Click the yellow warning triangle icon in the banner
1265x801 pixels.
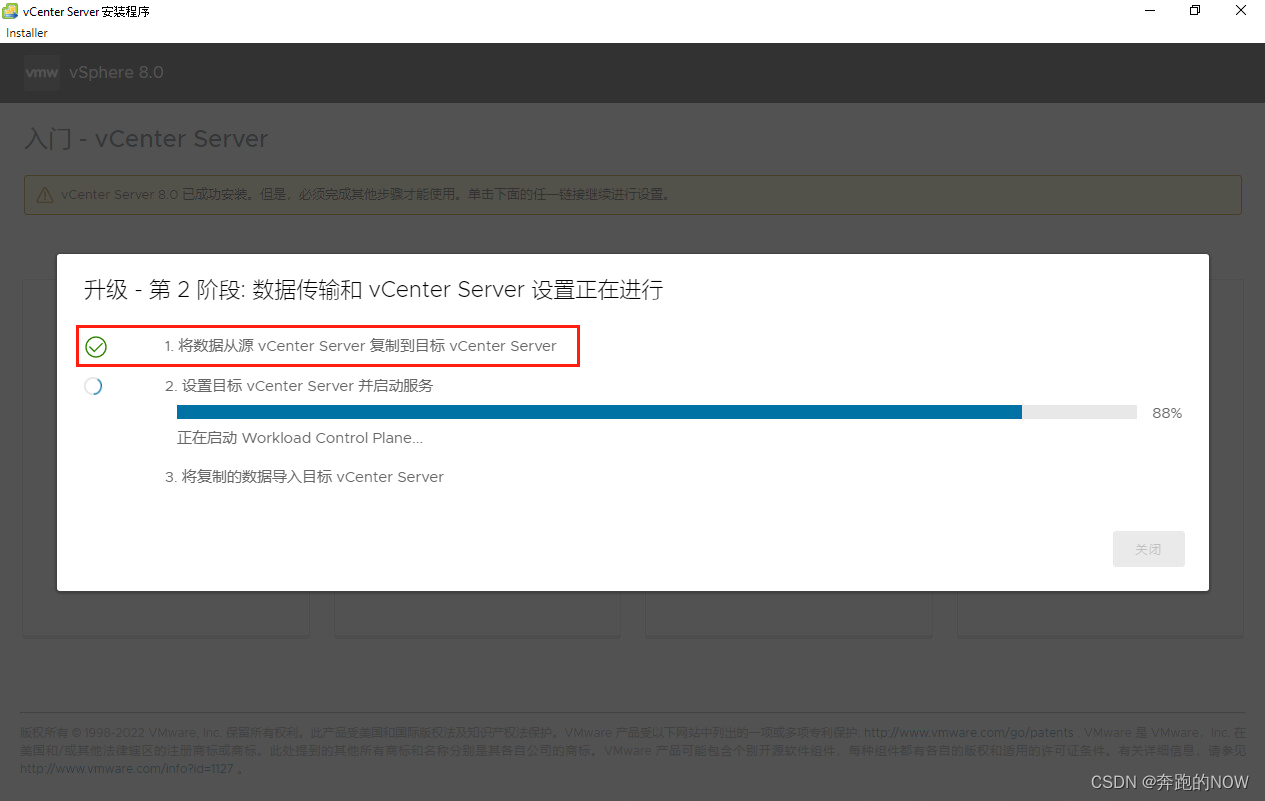point(44,195)
